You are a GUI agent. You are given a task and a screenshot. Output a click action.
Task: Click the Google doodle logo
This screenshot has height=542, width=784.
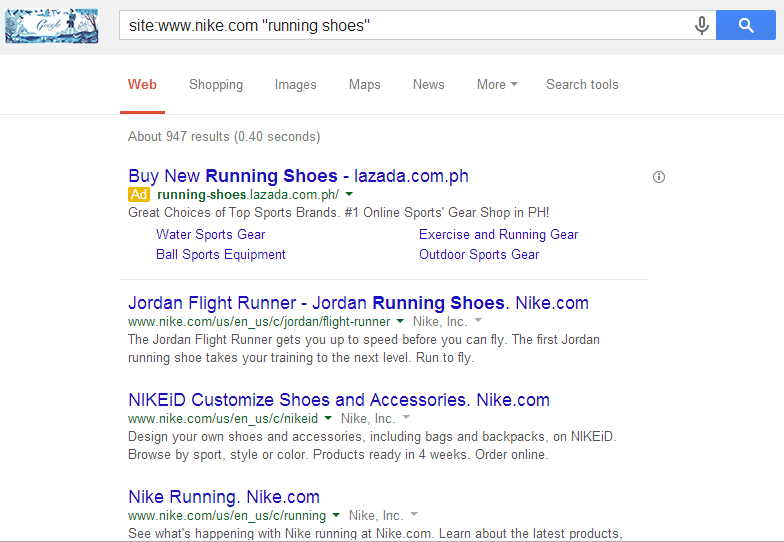point(52,26)
